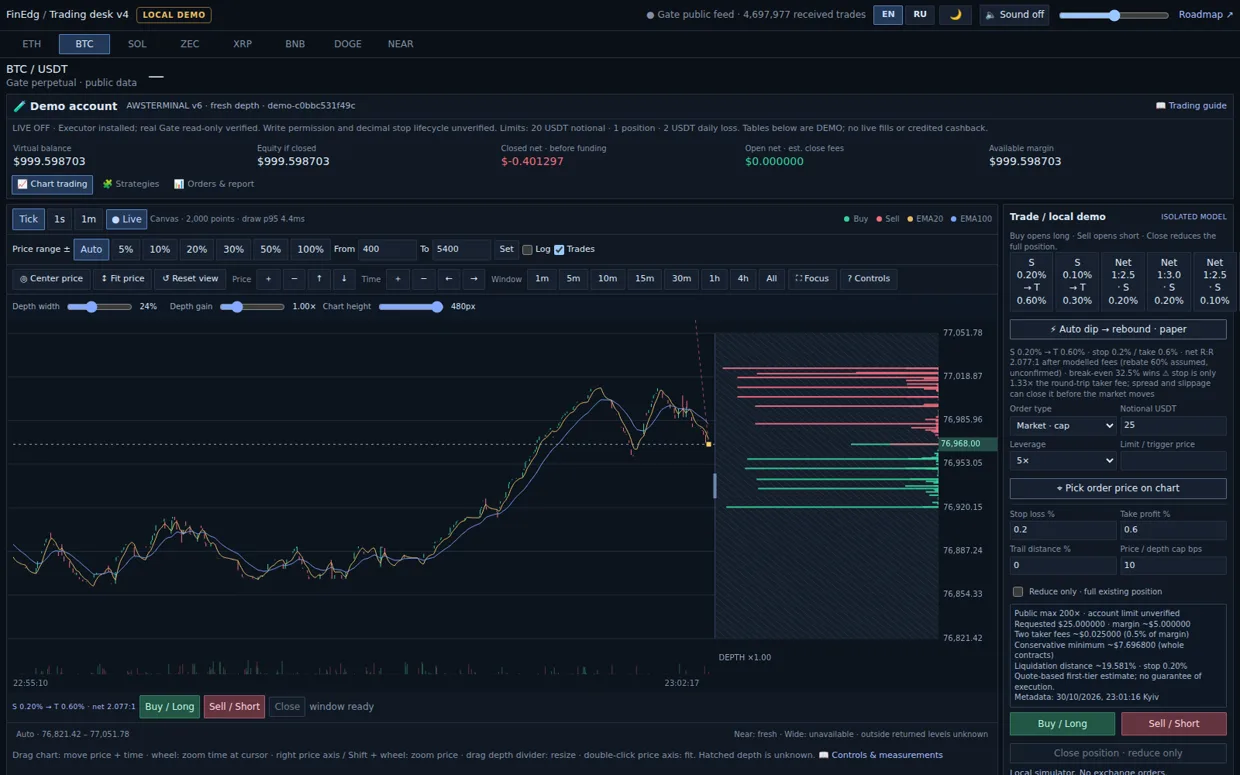1240x775 pixels.
Task: Select Tick timeframe
Action: point(28,219)
